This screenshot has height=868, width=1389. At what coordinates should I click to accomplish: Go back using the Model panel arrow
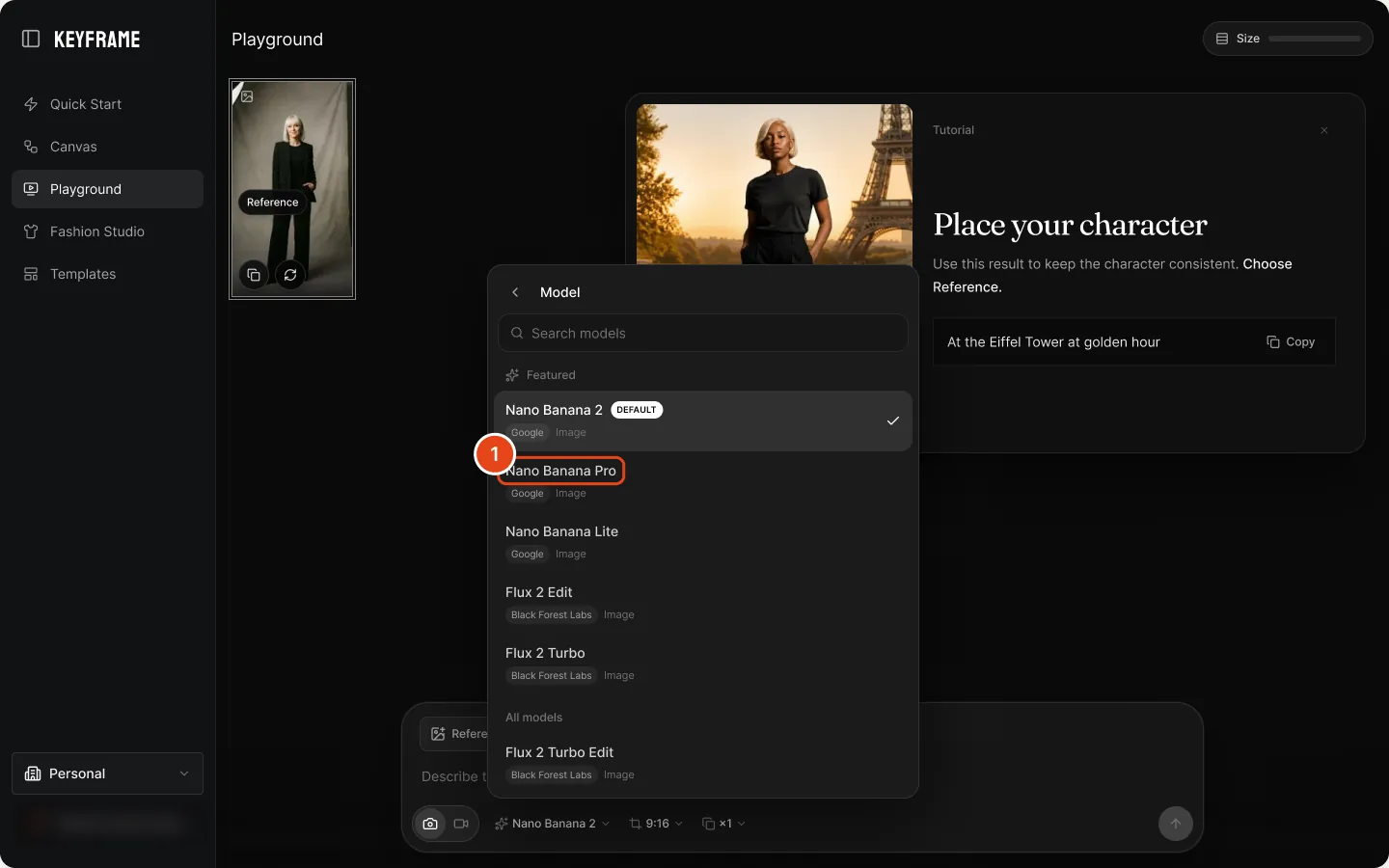(x=515, y=292)
